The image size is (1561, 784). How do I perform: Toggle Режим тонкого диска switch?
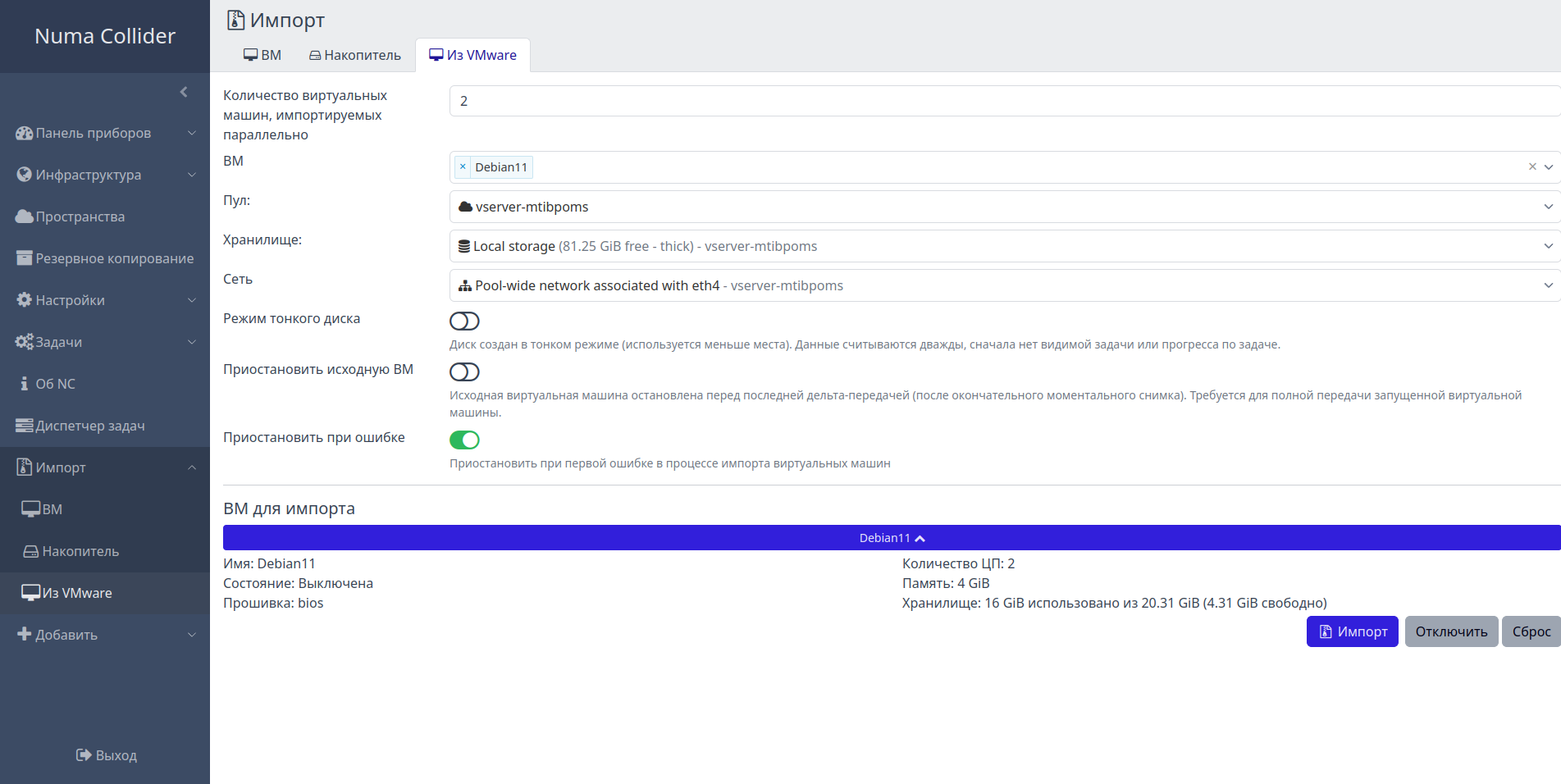coord(464,321)
